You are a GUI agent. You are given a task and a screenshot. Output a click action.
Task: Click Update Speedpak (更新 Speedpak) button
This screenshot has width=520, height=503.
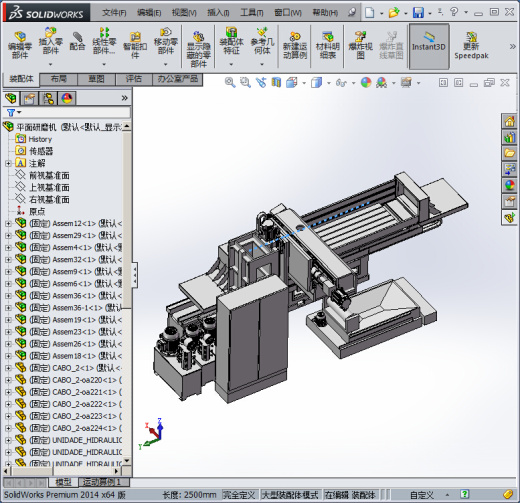pos(471,45)
